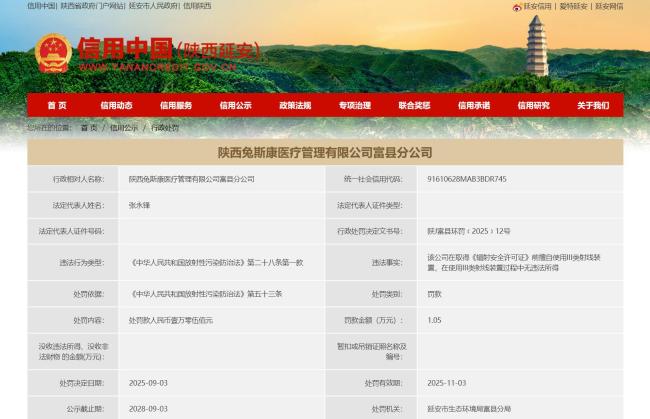This screenshot has height=419, width=650.
Task: Click the 统一社会信用代码 field label
Action: coord(373,179)
